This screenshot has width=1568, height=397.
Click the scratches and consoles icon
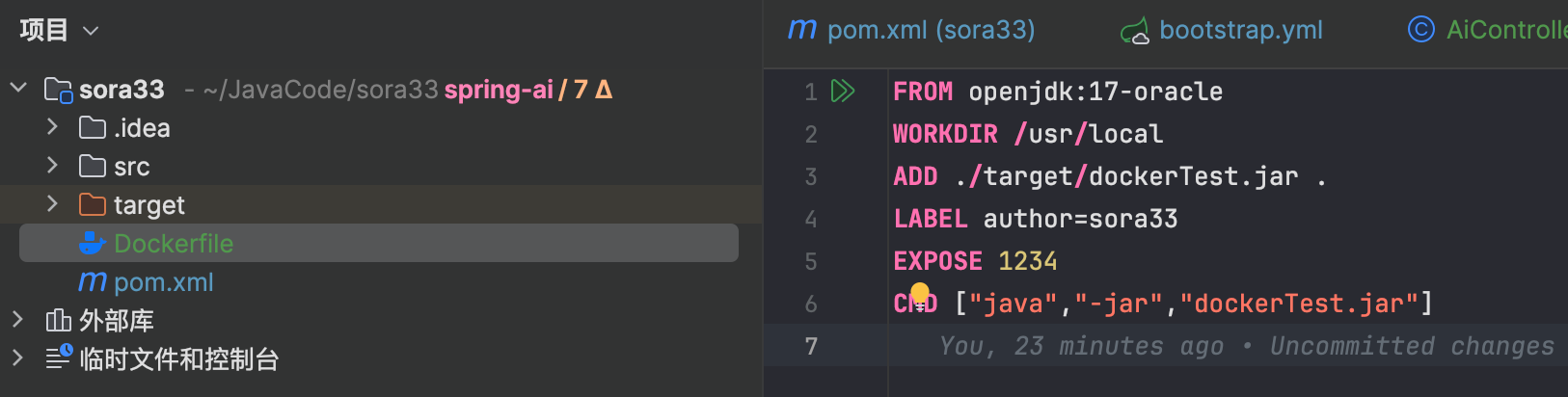(x=59, y=357)
